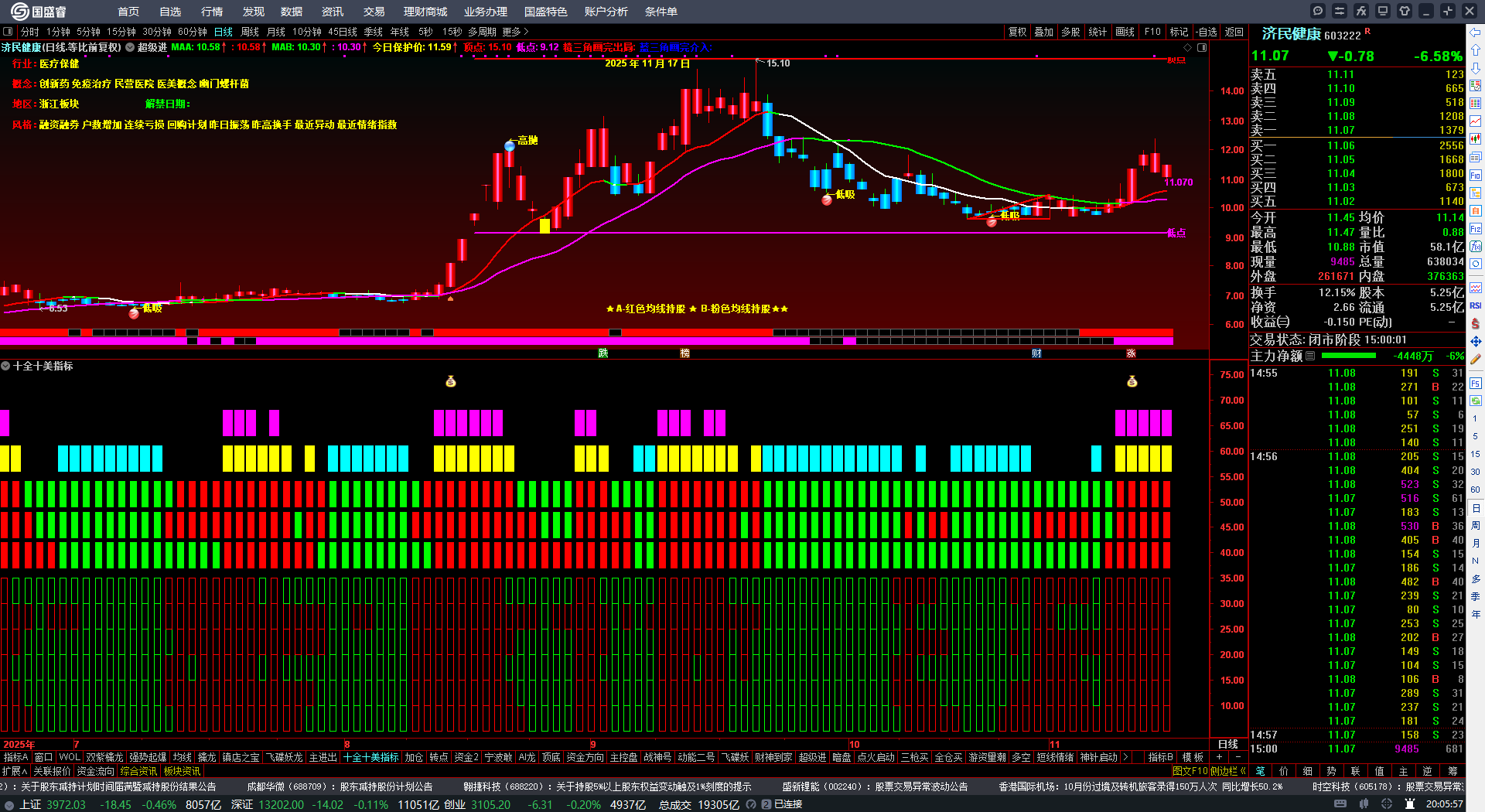Click the 筹 chip distribution button
This screenshot has height=812, width=1485.
pos(1454,770)
